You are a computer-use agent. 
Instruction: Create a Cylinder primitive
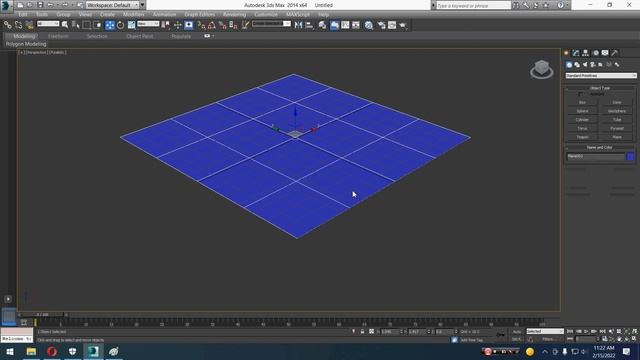[x=582, y=120]
